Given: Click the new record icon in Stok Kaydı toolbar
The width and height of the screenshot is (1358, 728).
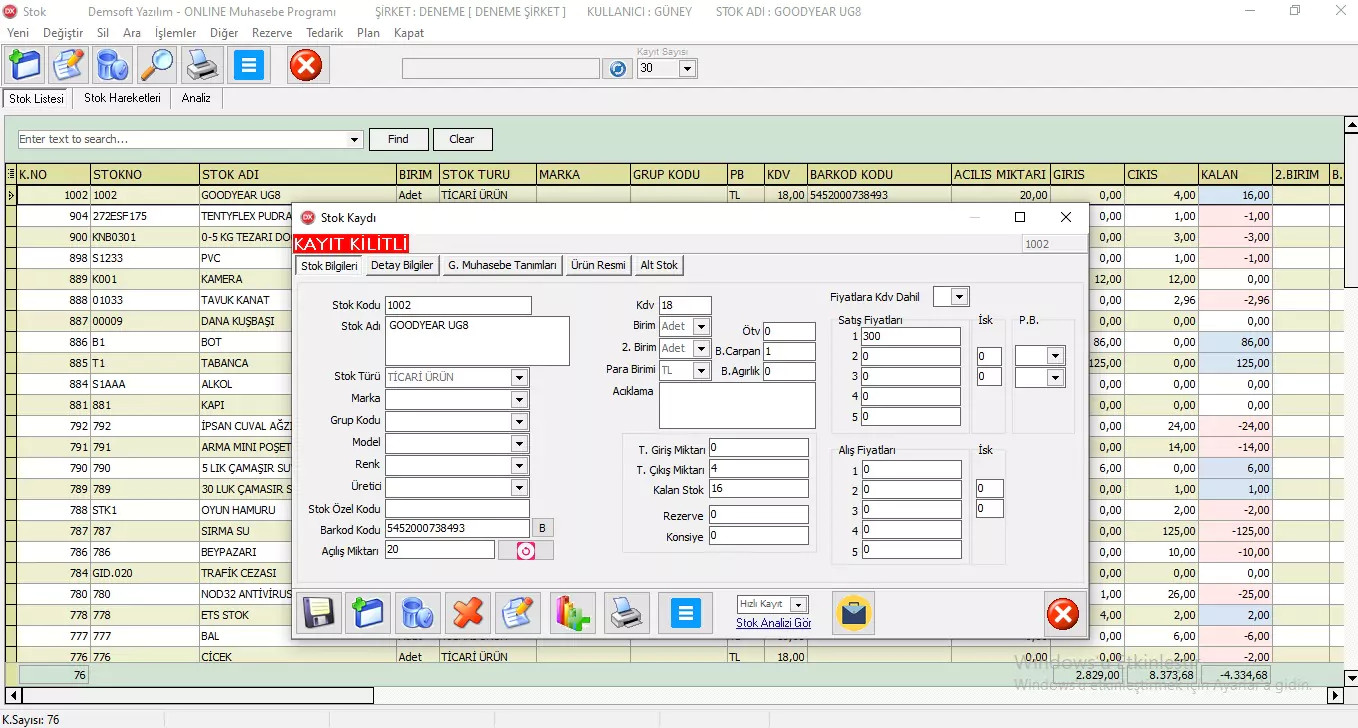Looking at the screenshot, I should pyautogui.click(x=367, y=613).
